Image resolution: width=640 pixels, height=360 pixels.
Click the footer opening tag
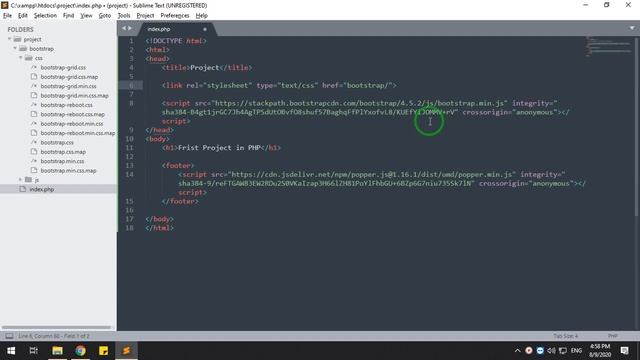(x=178, y=166)
